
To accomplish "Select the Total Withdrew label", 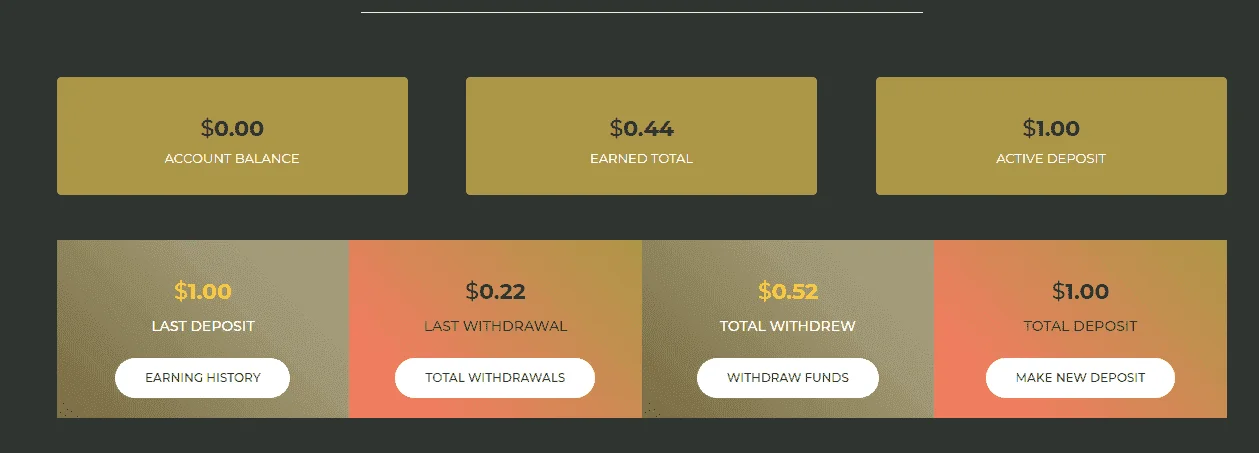I will 788,326.
